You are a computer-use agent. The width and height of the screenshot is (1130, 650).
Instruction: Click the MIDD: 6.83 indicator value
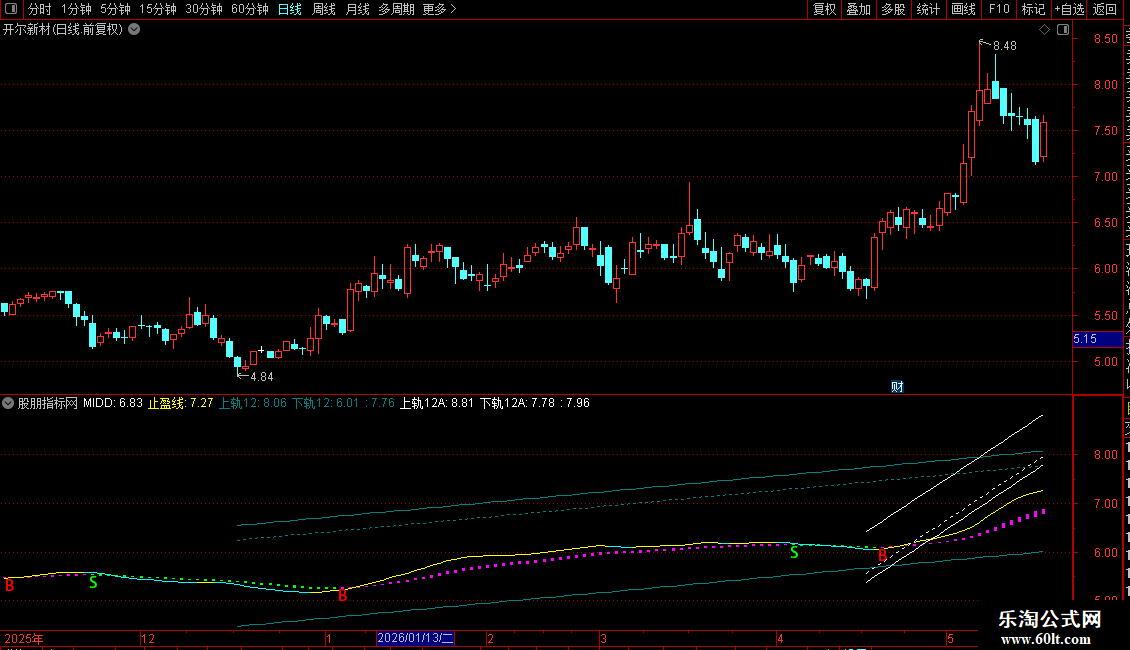coord(112,403)
